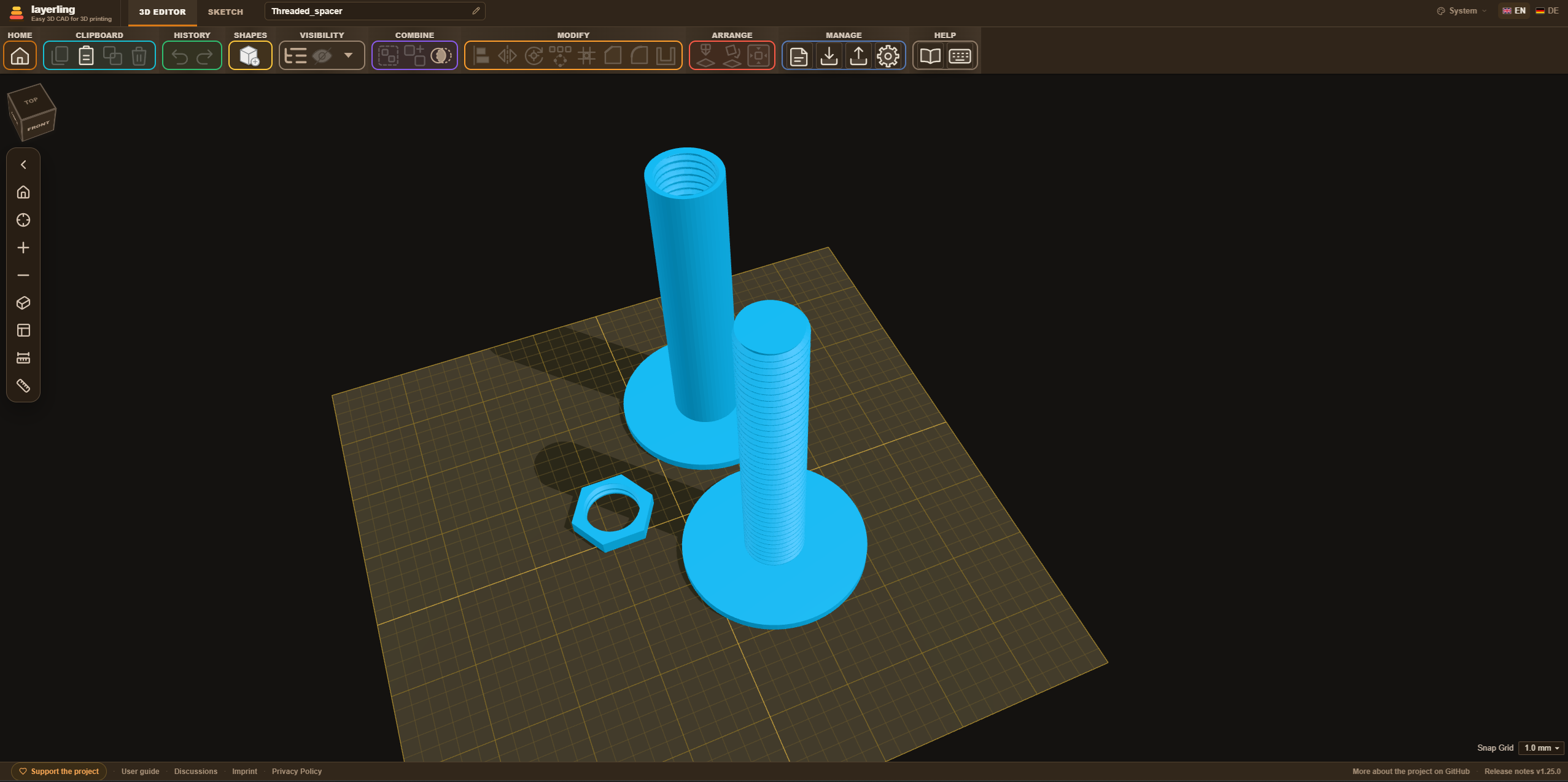The height and width of the screenshot is (782, 1568).
Task: Click the shell hollow icon in Modify
Action: 666,56
